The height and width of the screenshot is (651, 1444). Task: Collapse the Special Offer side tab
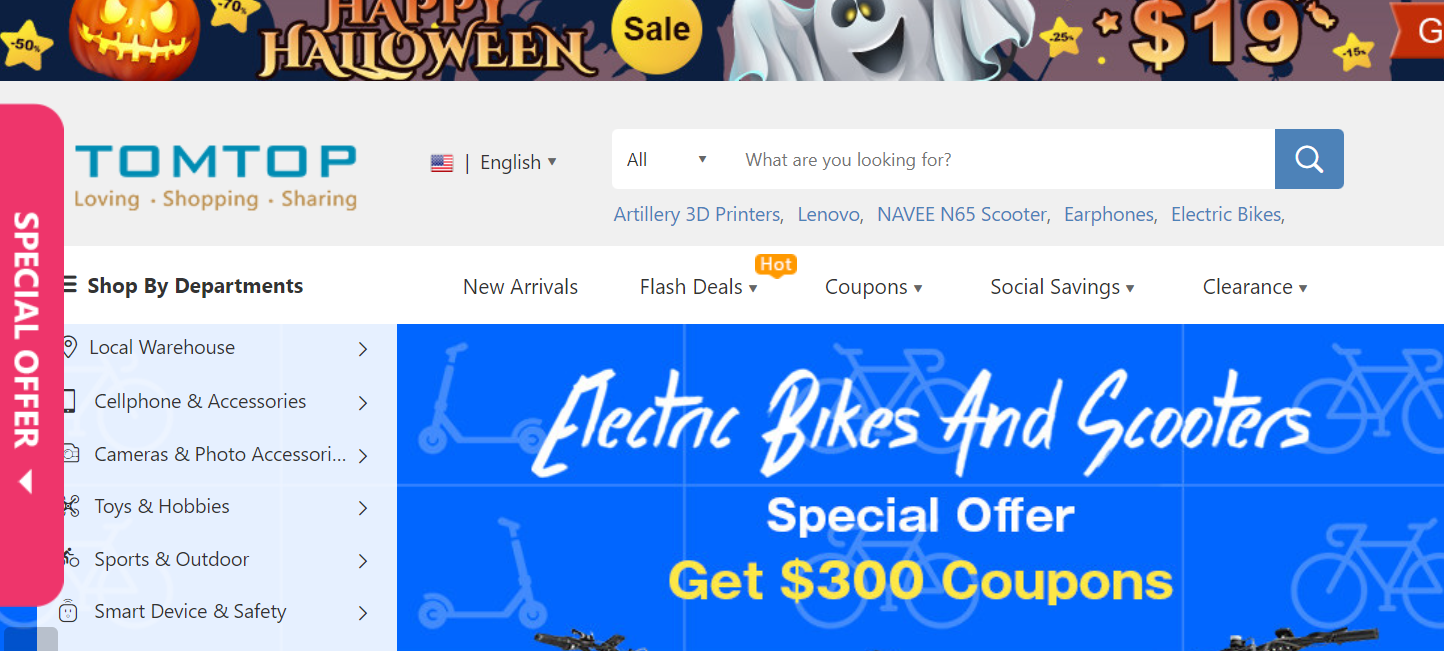27,482
